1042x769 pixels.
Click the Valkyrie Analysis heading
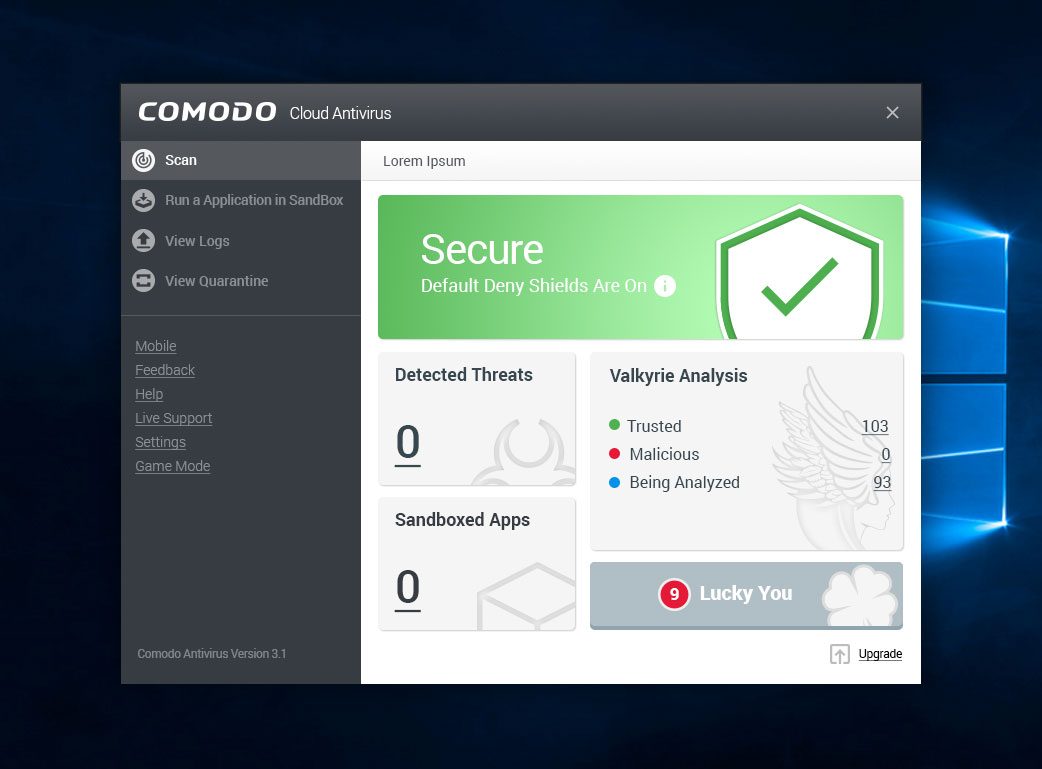[678, 376]
